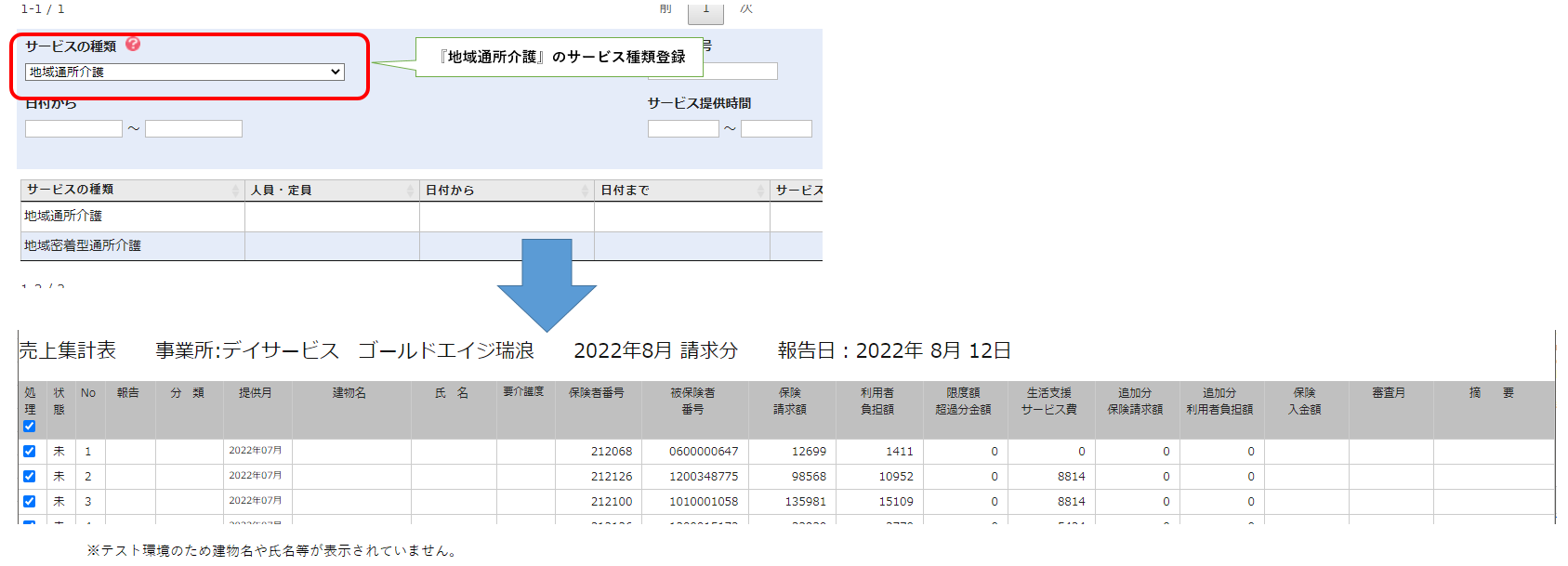Click the 前 previous page link
1568x566 pixels.
coord(665,8)
